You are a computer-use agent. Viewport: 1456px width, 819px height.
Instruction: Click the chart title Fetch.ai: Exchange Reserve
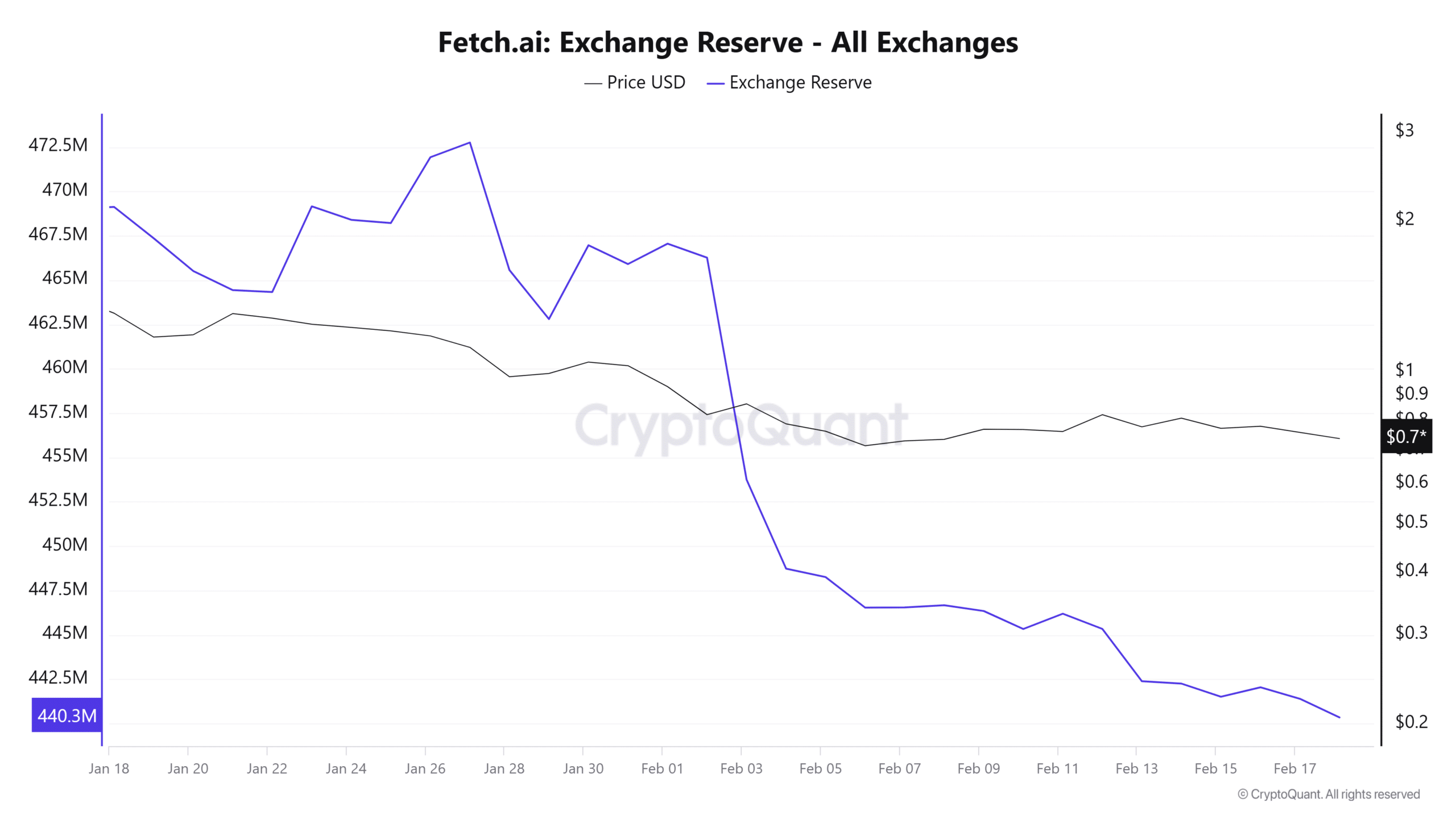point(727,42)
